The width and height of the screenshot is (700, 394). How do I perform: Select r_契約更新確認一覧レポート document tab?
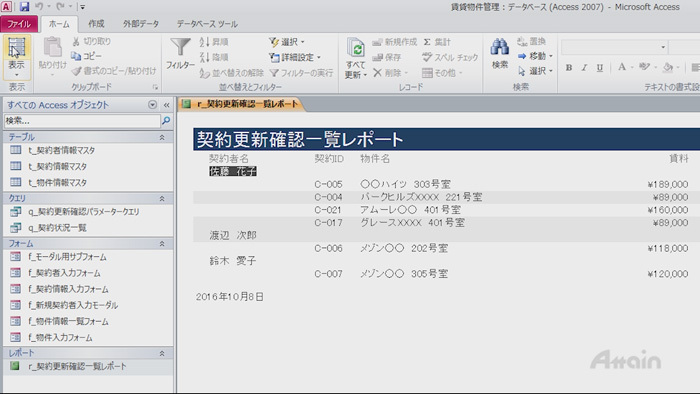(241, 104)
